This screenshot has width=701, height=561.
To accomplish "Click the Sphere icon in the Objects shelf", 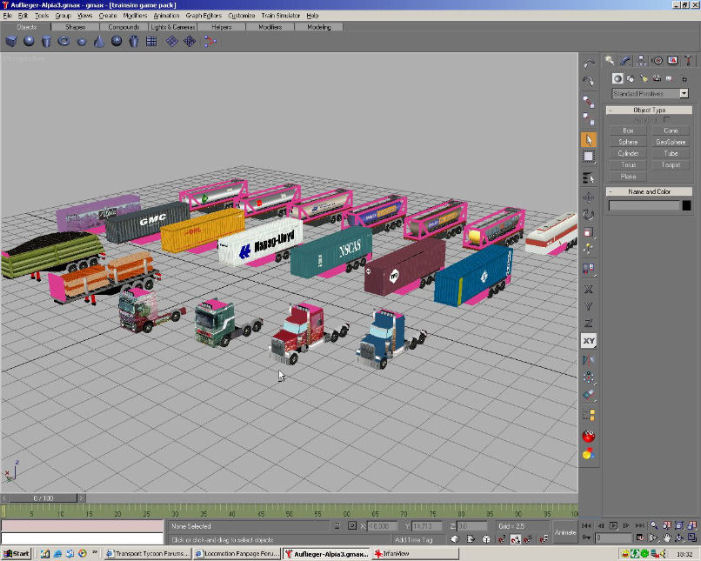I will (29, 42).
